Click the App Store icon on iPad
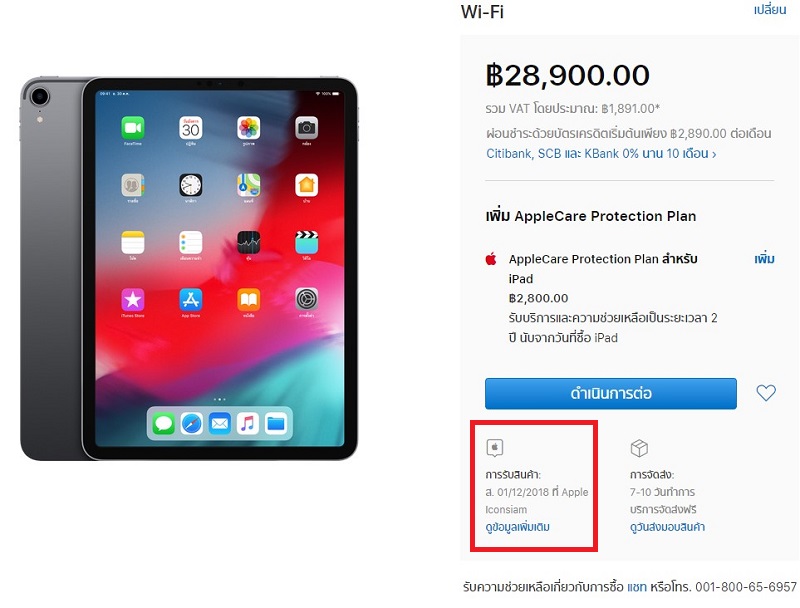The height and width of the screenshot is (608, 800). (191, 299)
